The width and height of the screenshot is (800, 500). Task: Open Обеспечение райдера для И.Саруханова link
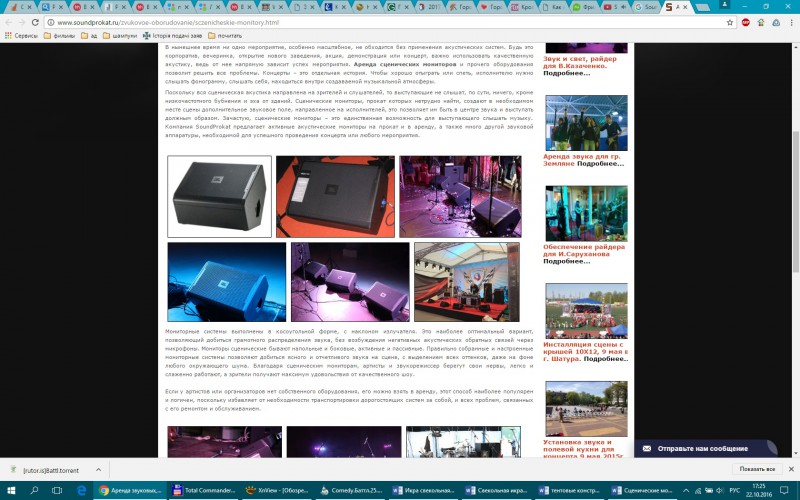pos(584,250)
